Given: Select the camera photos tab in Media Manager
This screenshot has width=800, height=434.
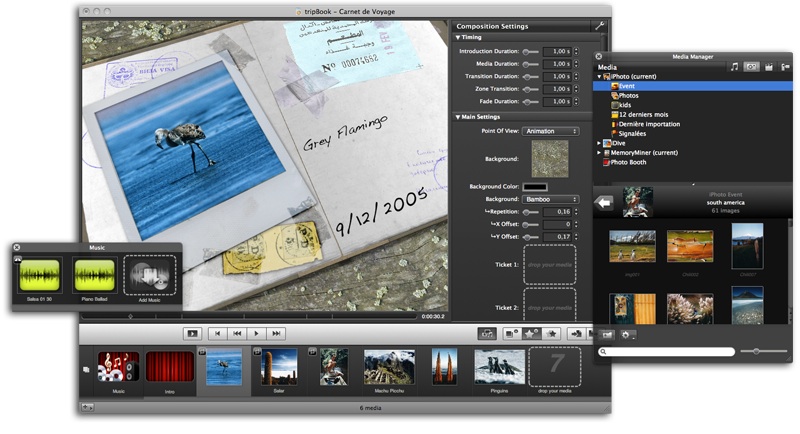Looking at the screenshot, I should pyautogui.click(x=751, y=67).
